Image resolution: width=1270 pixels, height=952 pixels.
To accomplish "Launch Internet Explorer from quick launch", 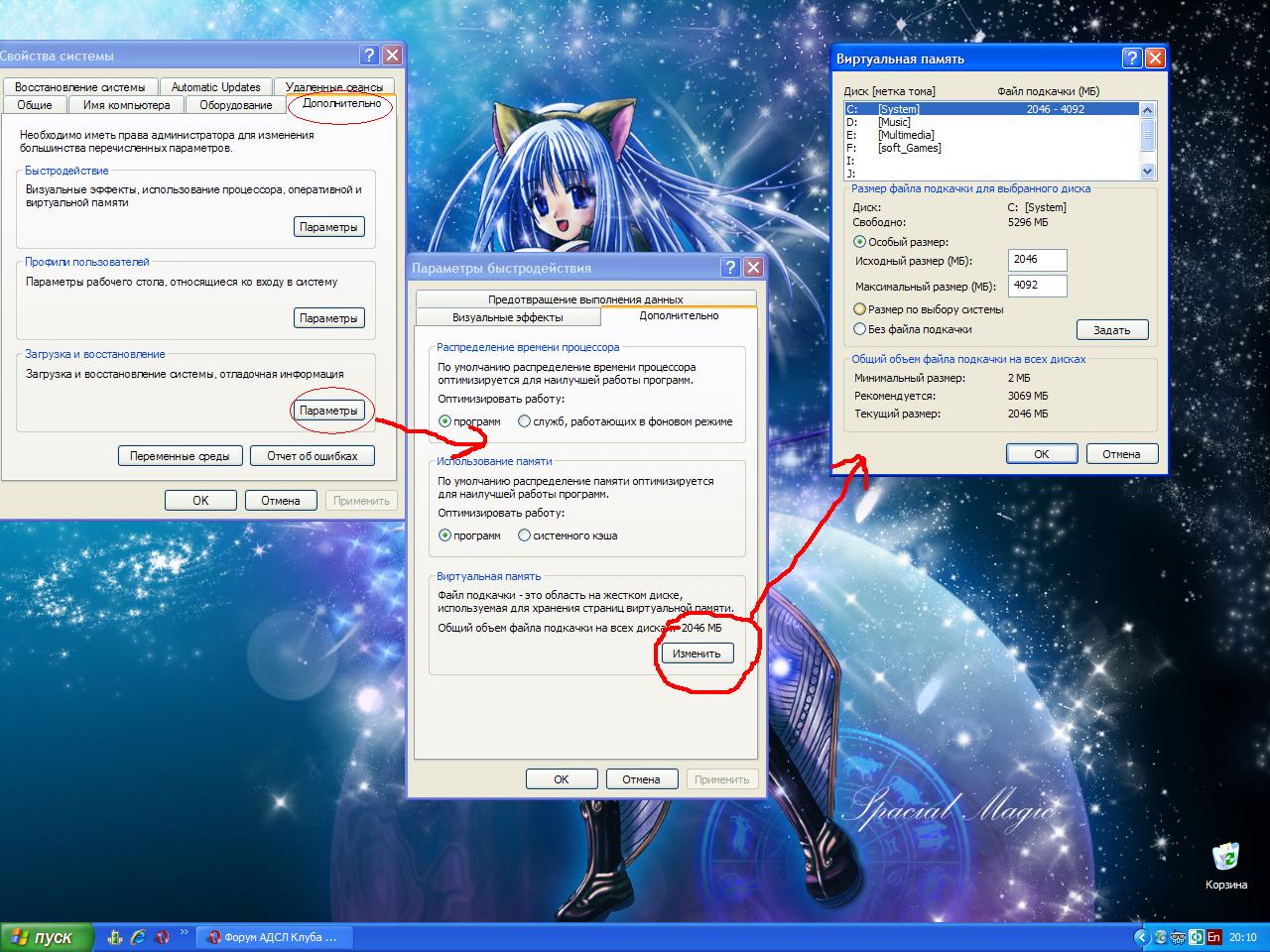I will click(138, 936).
